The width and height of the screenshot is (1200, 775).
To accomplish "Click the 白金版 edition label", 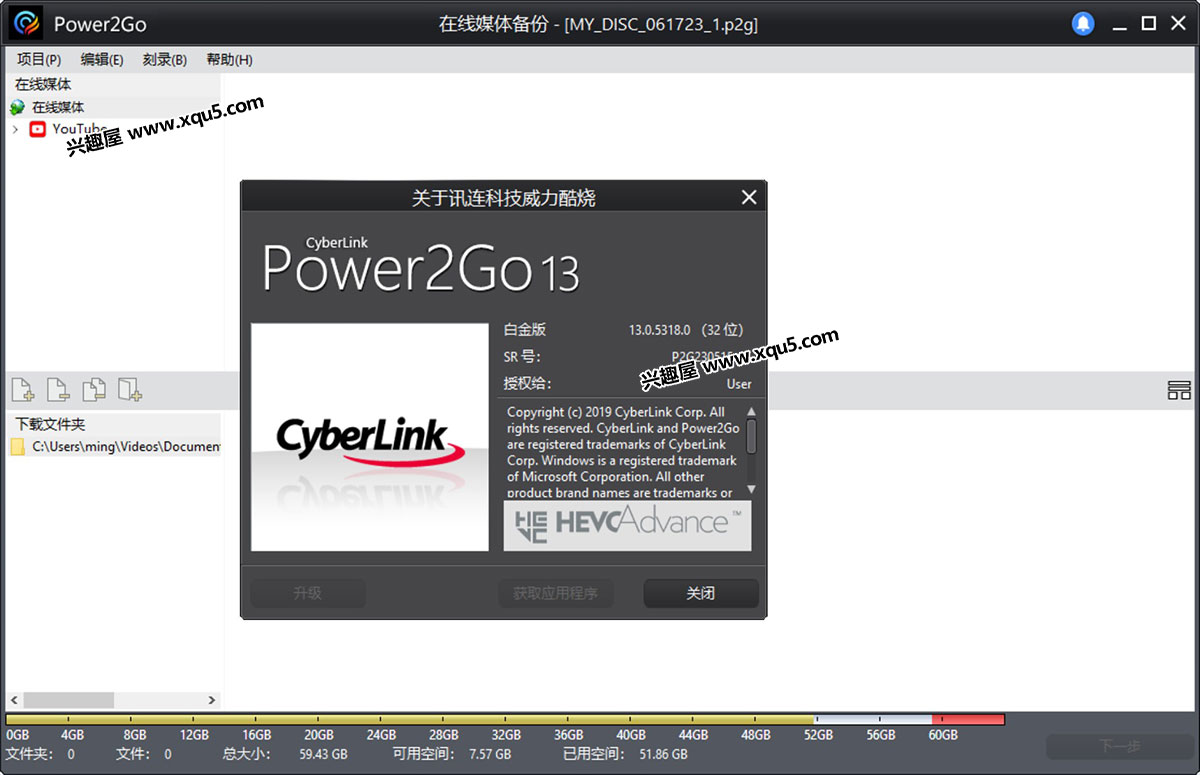I will pyautogui.click(x=525, y=330).
